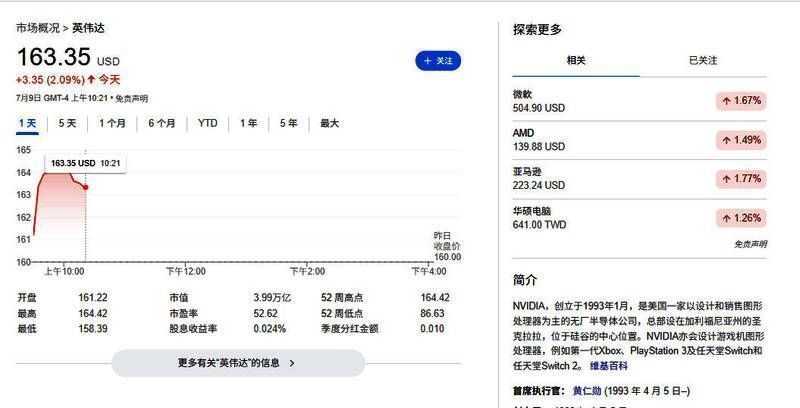
Task: Click the 亚马逊 1.77% change badge
Action: click(x=740, y=179)
